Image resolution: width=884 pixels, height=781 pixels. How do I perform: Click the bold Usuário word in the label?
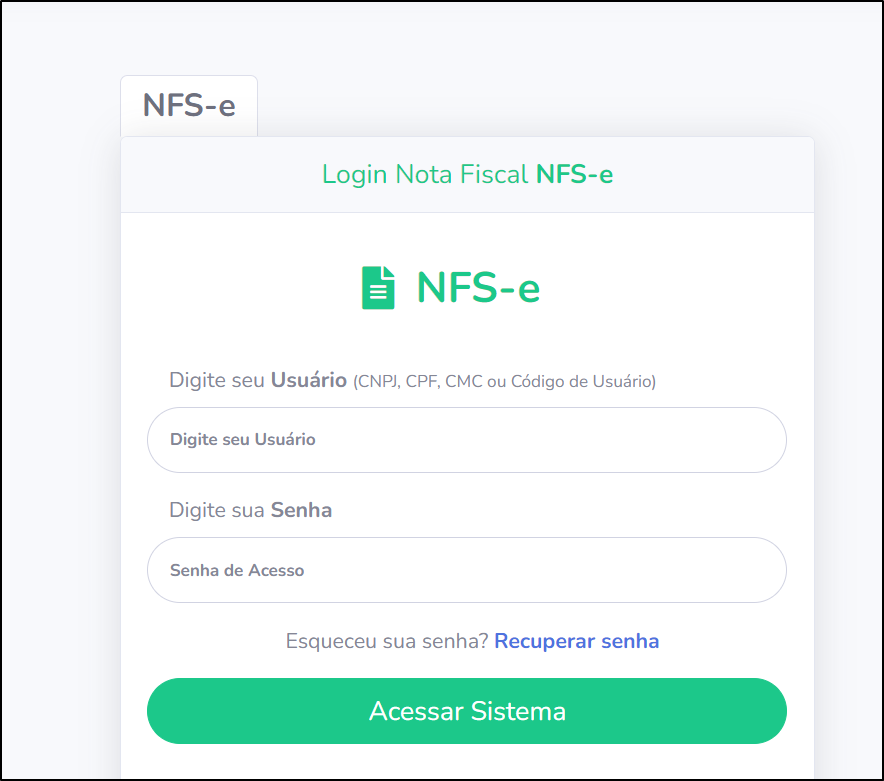point(309,380)
